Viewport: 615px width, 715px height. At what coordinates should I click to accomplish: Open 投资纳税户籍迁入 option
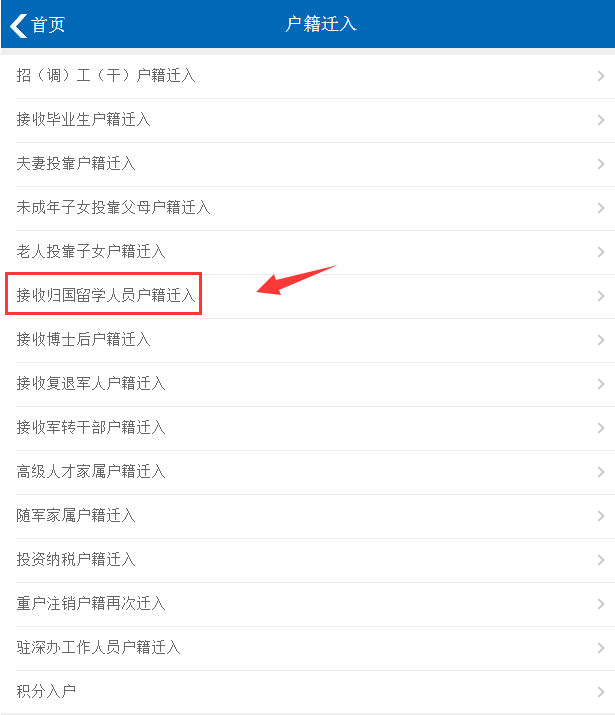(x=308, y=560)
